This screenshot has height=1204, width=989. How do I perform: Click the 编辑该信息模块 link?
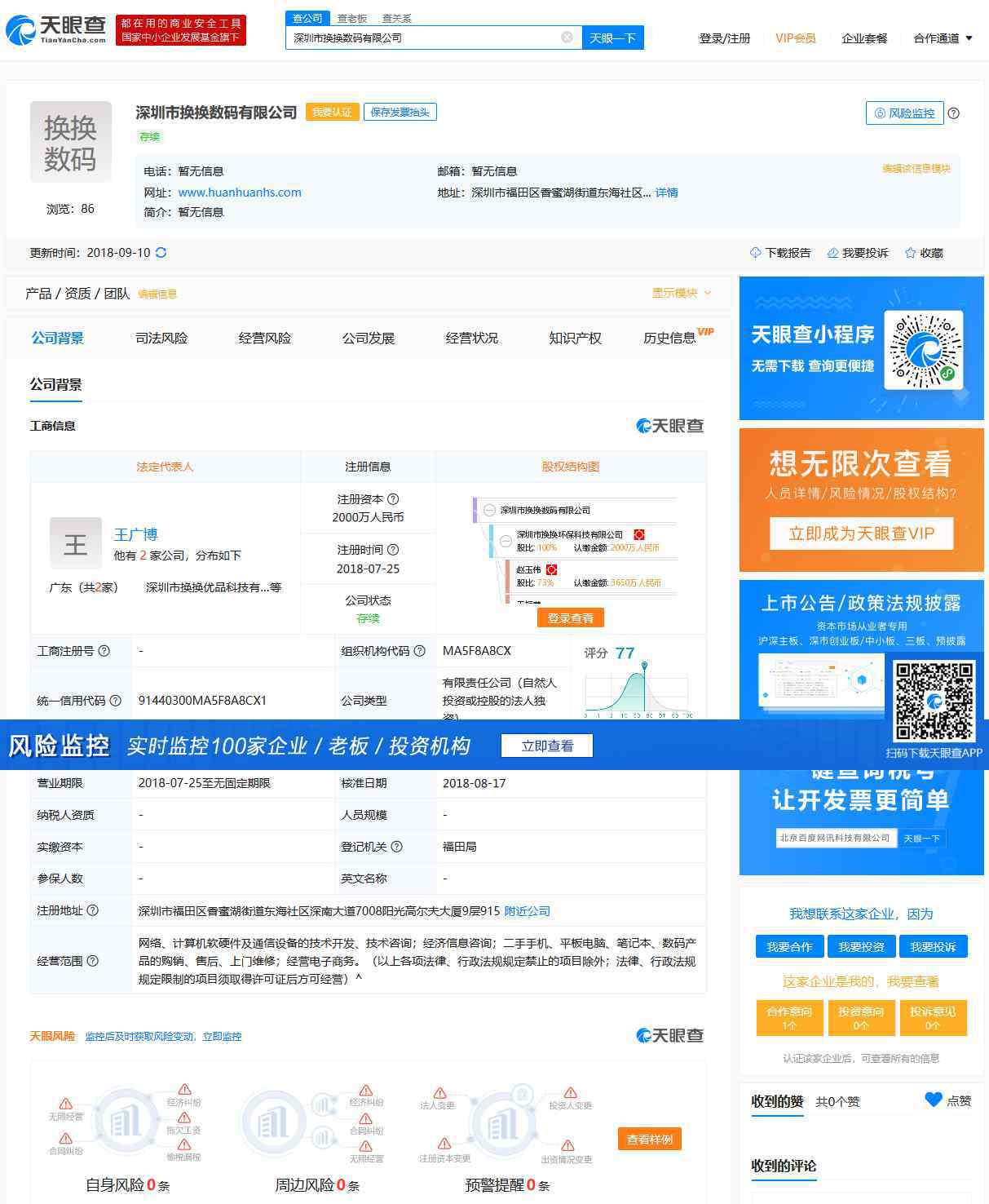coord(916,169)
